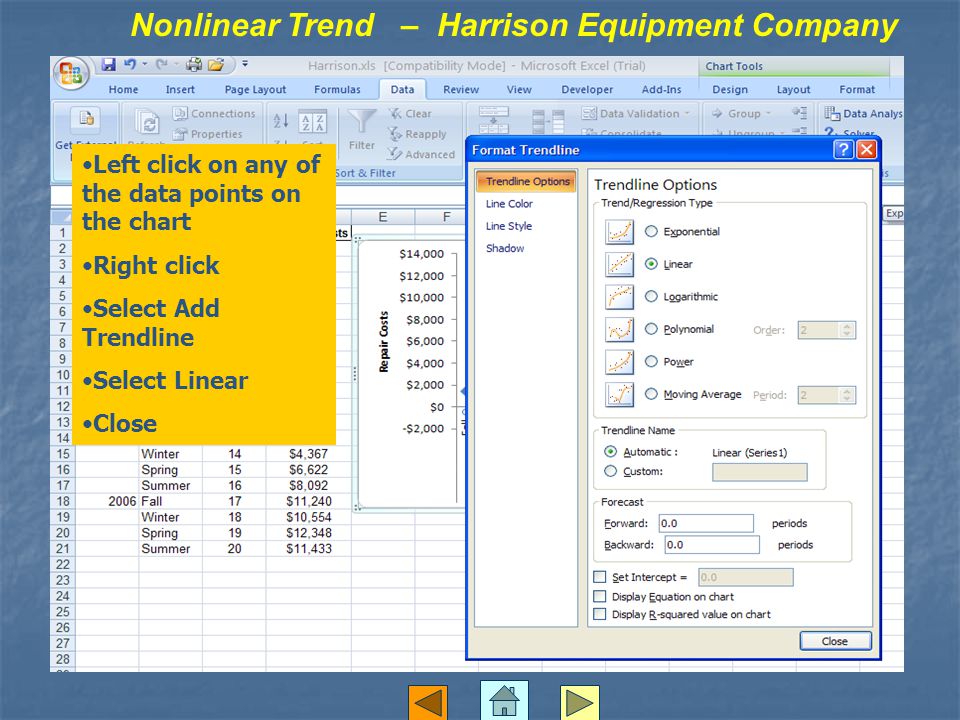The height and width of the screenshot is (720, 960).
Task: Click the Connections button
Action: (214, 113)
